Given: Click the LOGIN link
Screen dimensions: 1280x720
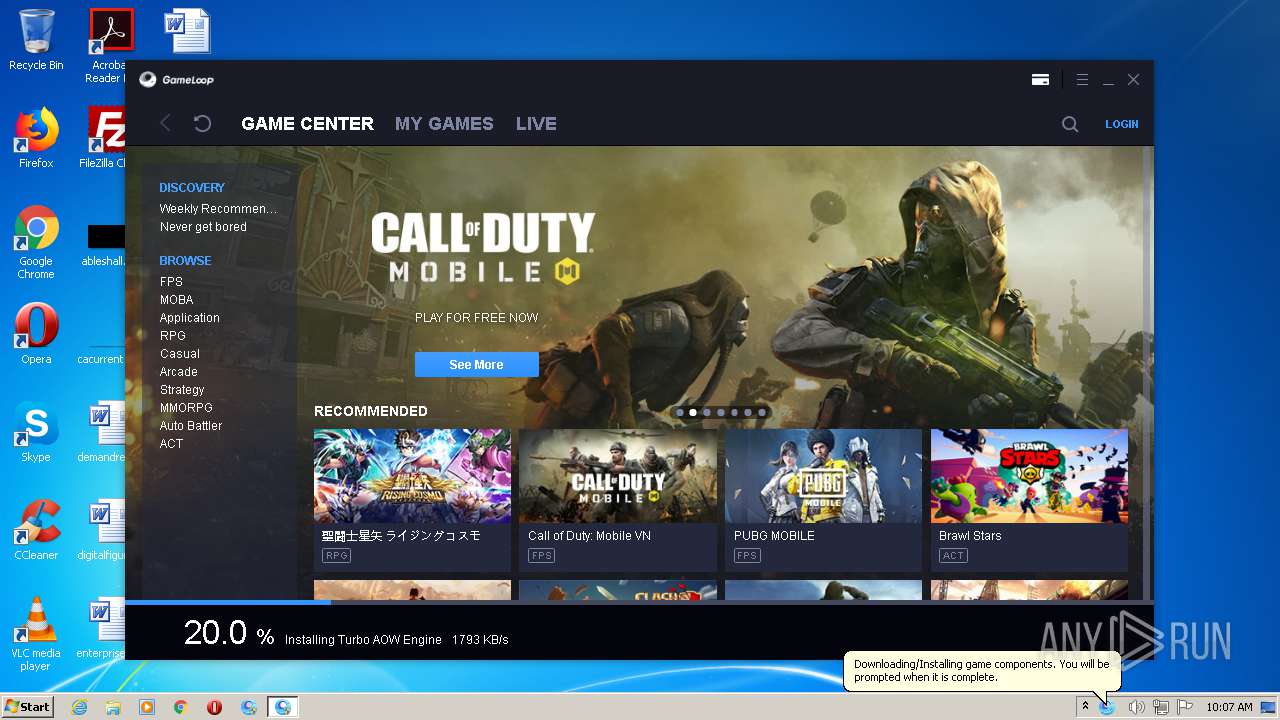Looking at the screenshot, I should click(x=1121, y=124).
